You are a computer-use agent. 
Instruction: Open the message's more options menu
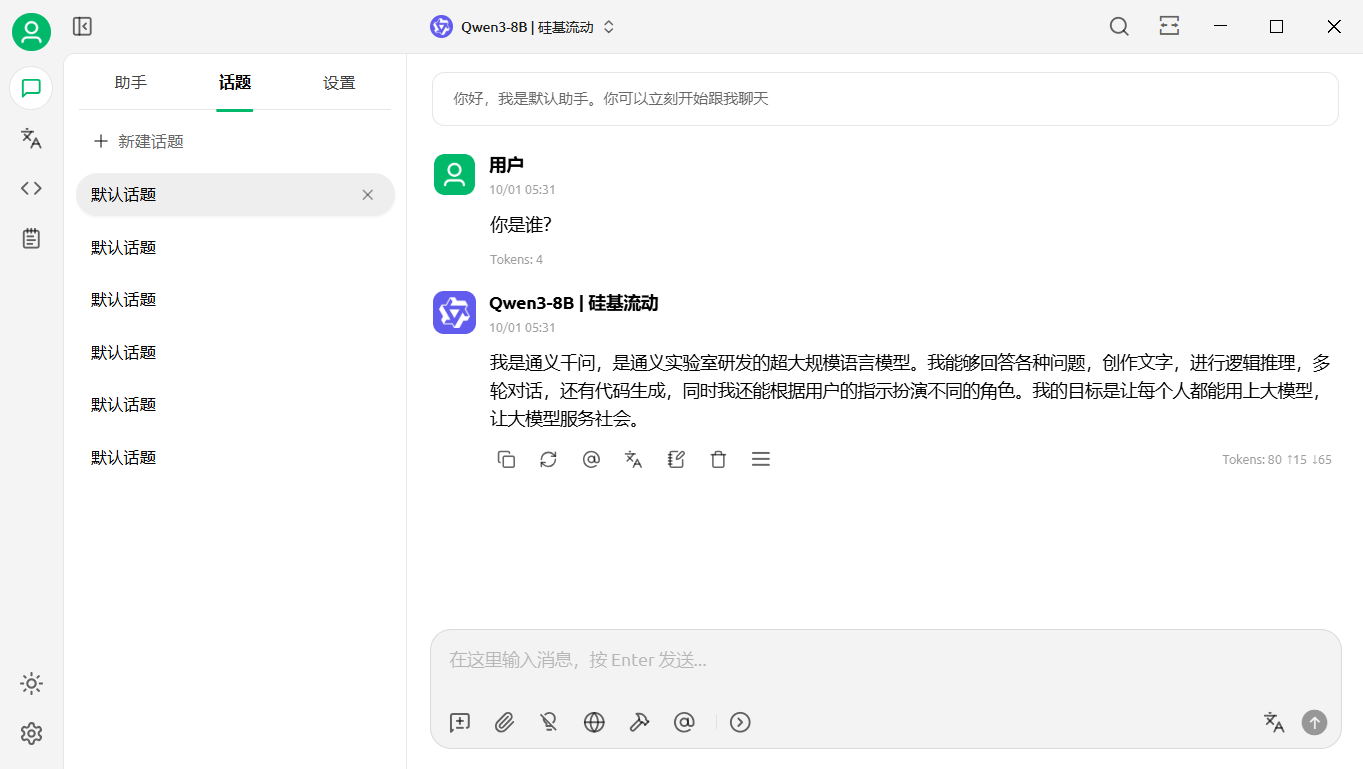pos(760,460)
